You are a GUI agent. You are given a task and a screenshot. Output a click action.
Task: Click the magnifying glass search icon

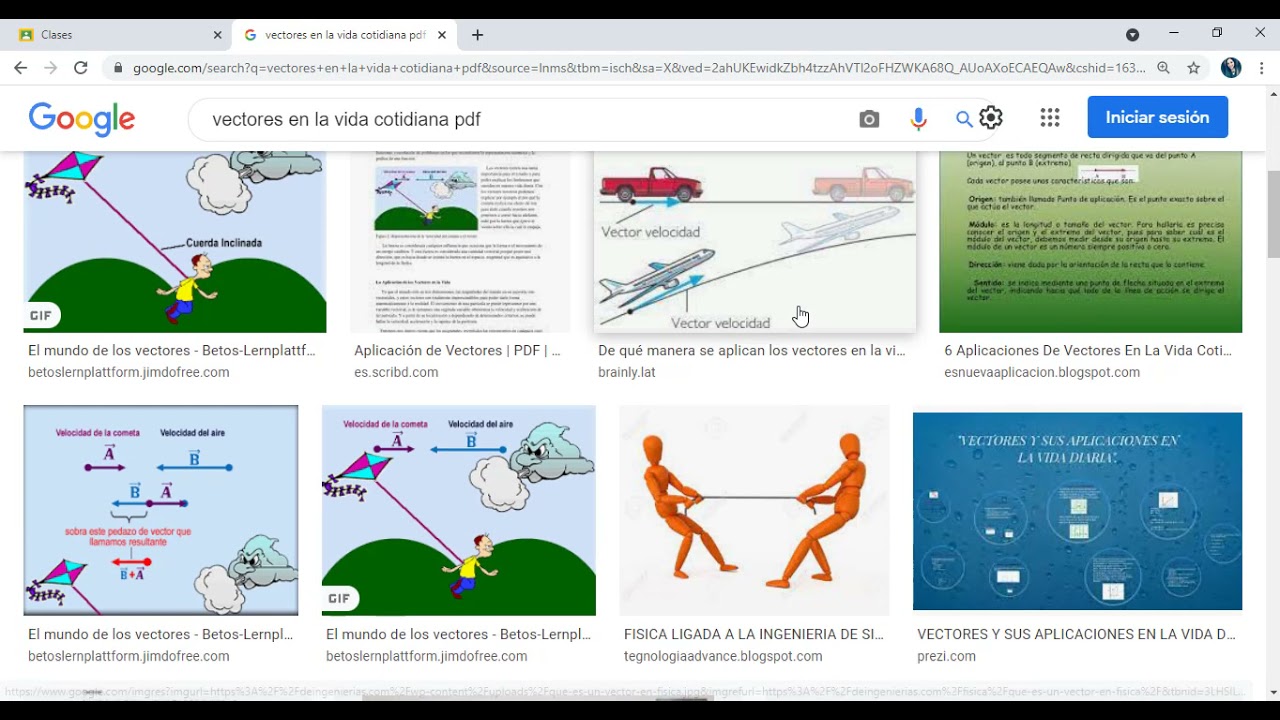[x=963, y=119]
